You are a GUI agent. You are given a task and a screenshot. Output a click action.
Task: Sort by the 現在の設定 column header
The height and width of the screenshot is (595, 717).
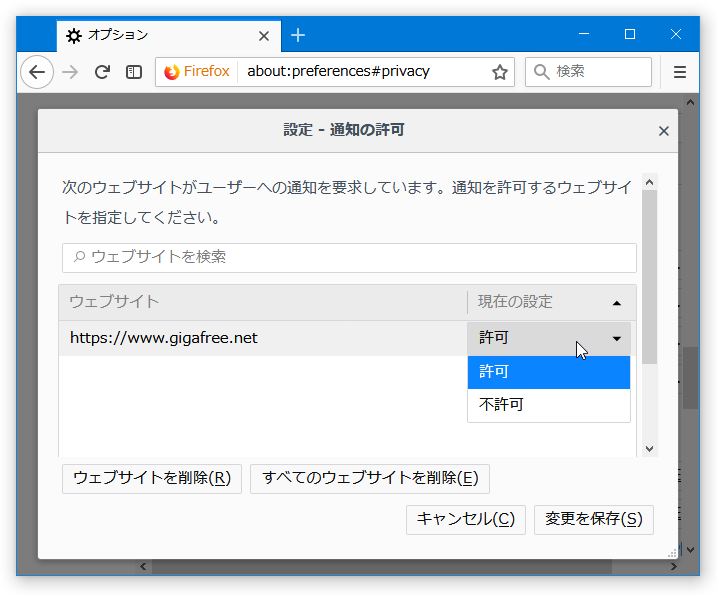click(551, 302)
